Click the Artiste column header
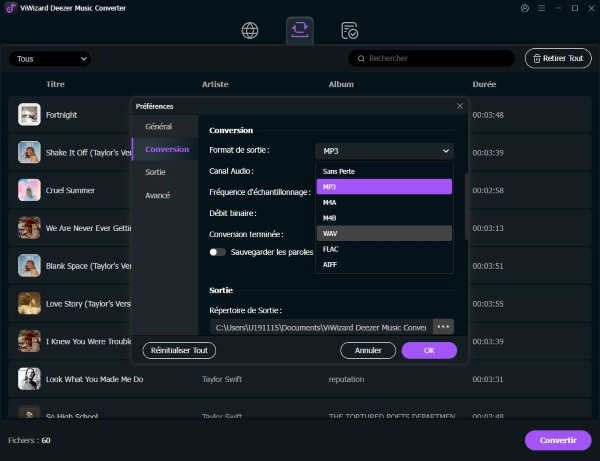This screenshot has height=461, width=600. click(x=215, y=84)
